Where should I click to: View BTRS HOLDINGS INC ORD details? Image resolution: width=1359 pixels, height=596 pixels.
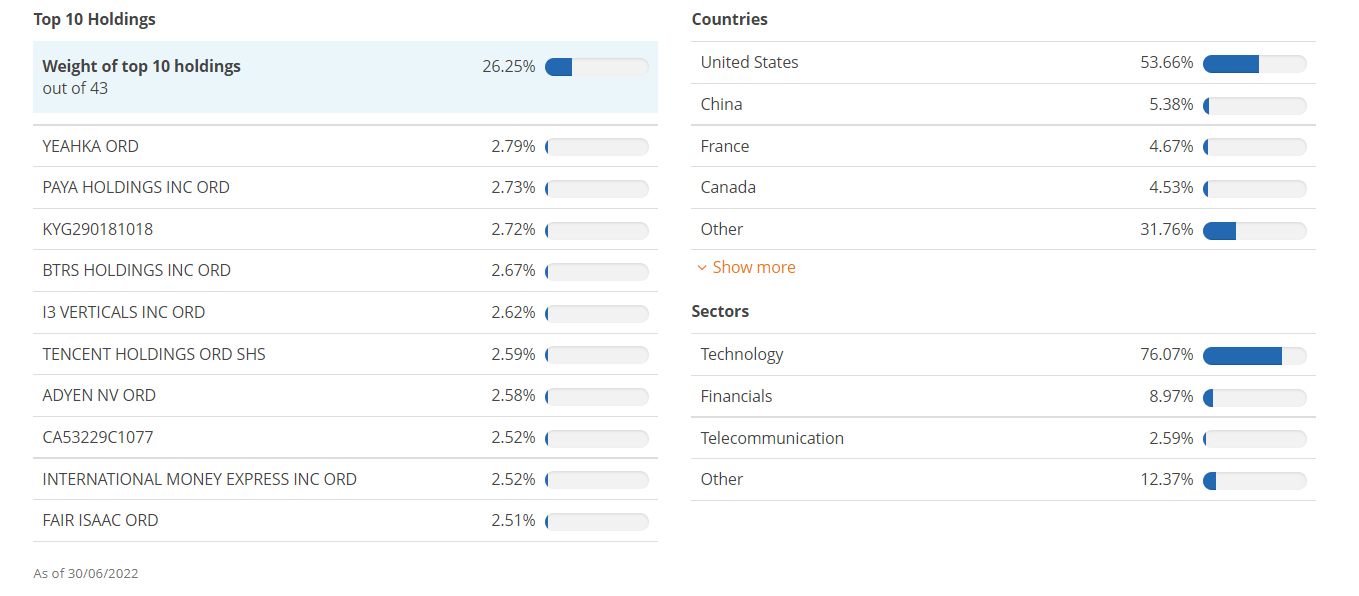(136, 270)
